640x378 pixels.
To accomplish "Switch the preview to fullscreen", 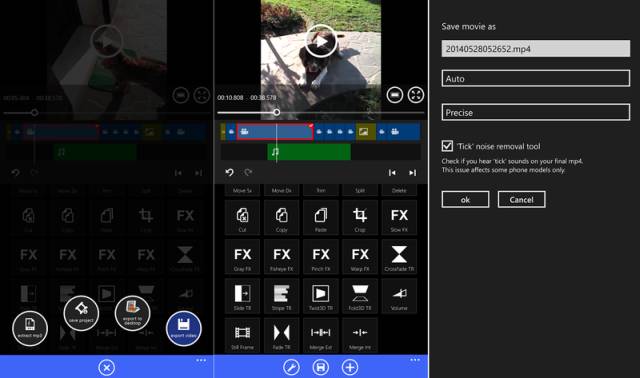I will [x=416, y=95].
